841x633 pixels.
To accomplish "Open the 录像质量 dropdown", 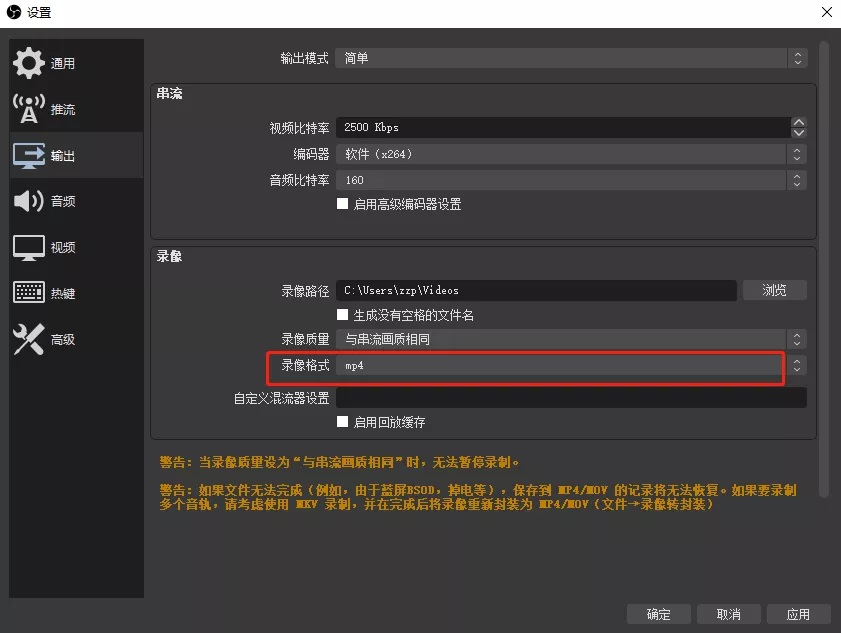I will tap(571, 339).
